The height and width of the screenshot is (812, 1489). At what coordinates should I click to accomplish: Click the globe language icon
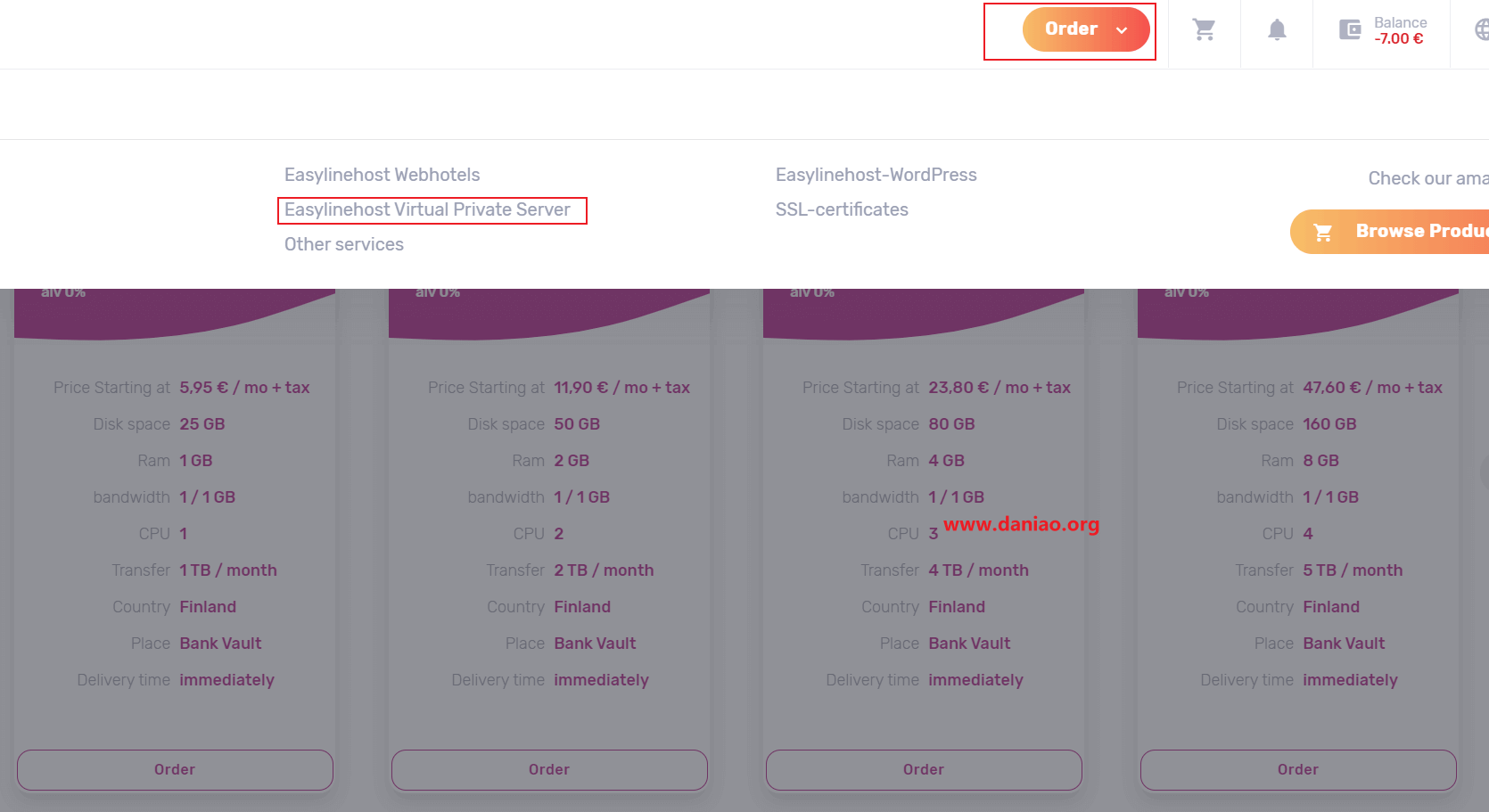point(1481,30)
